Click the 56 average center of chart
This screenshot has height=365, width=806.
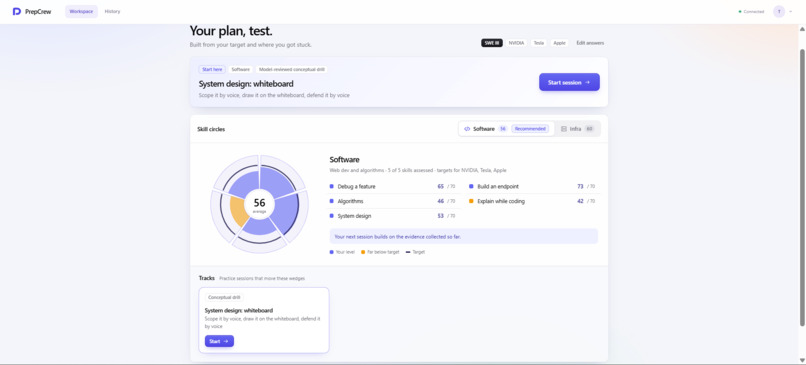[x=260, y=205]
